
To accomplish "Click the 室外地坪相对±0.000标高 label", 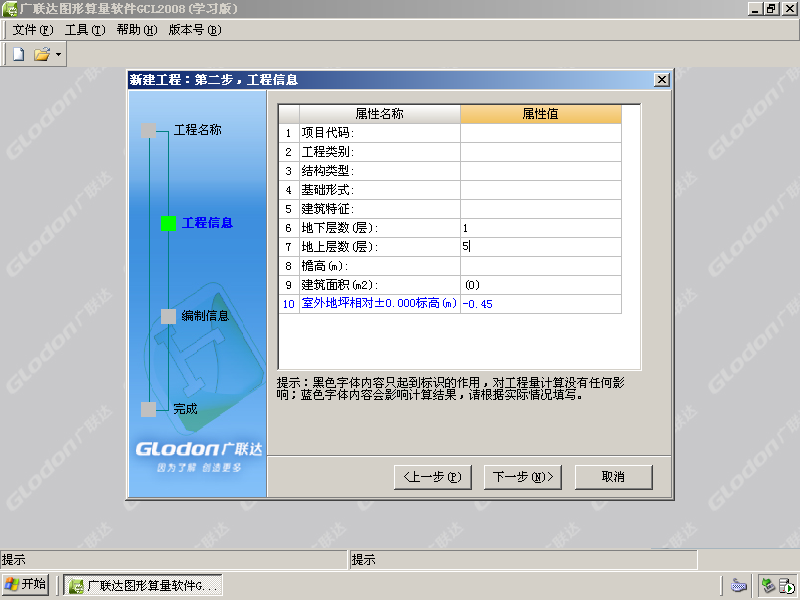I will tap(380, 304).
